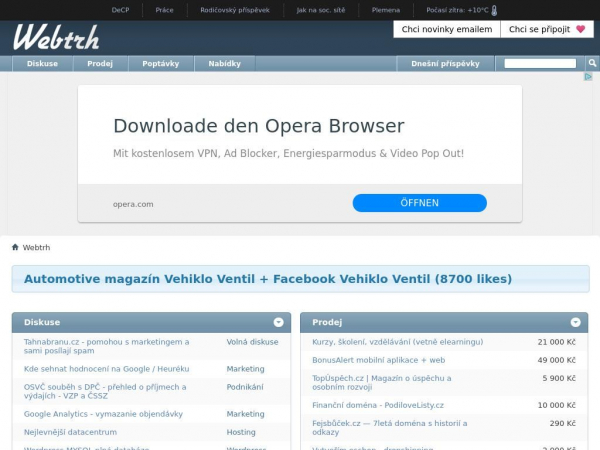The width and height of the screenshot is (600, 450).
Task: Collapse the Prodej panel arrow
Action: coord(576,322)
